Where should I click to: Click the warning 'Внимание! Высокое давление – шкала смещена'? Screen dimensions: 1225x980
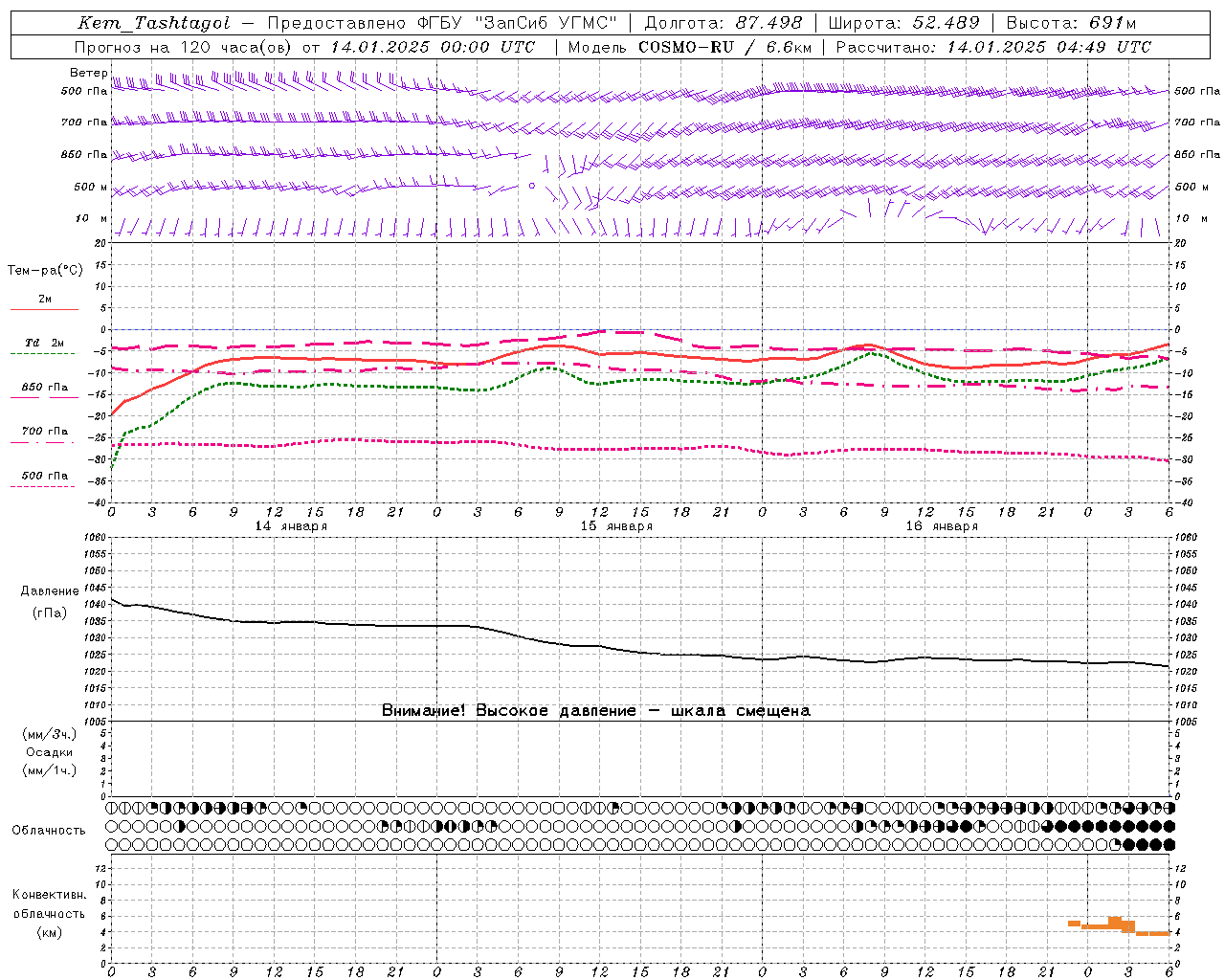[x=596, y=711]
